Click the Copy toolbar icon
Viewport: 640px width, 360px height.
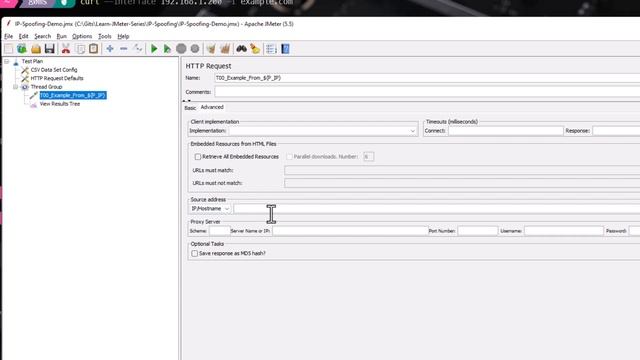click(80, 49)
